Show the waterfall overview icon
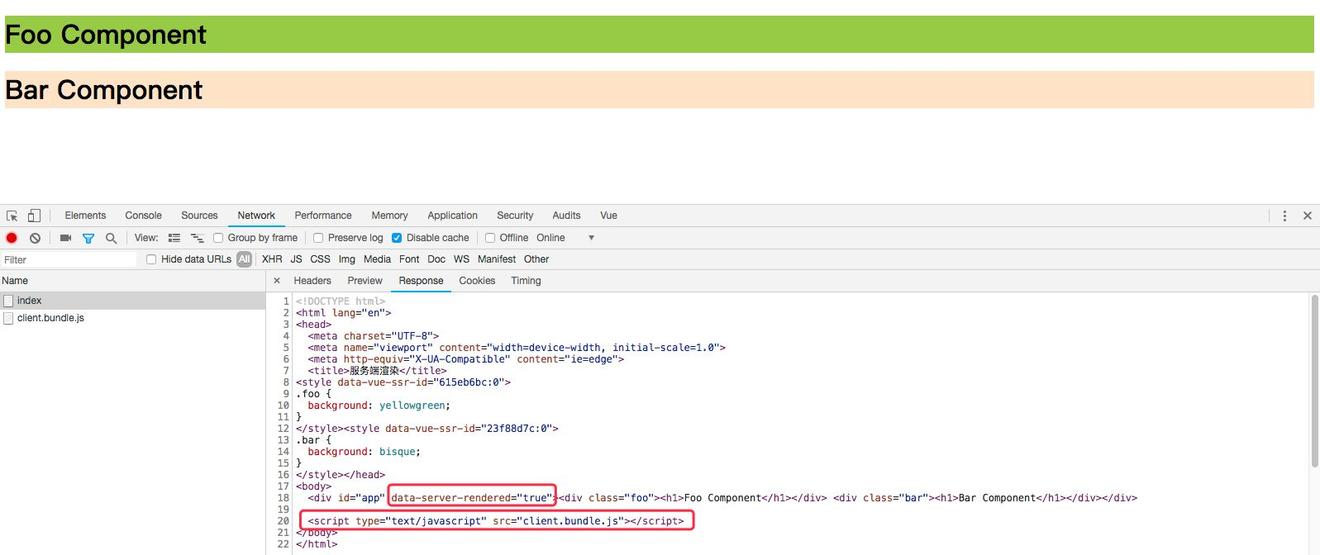Image resolution: width=1320 pixels, height=555 pixels. click(197, 238)
